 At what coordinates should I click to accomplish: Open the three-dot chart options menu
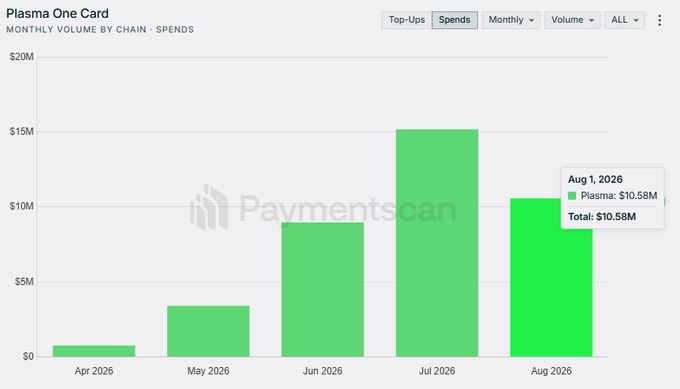click(x=660, y=20)
